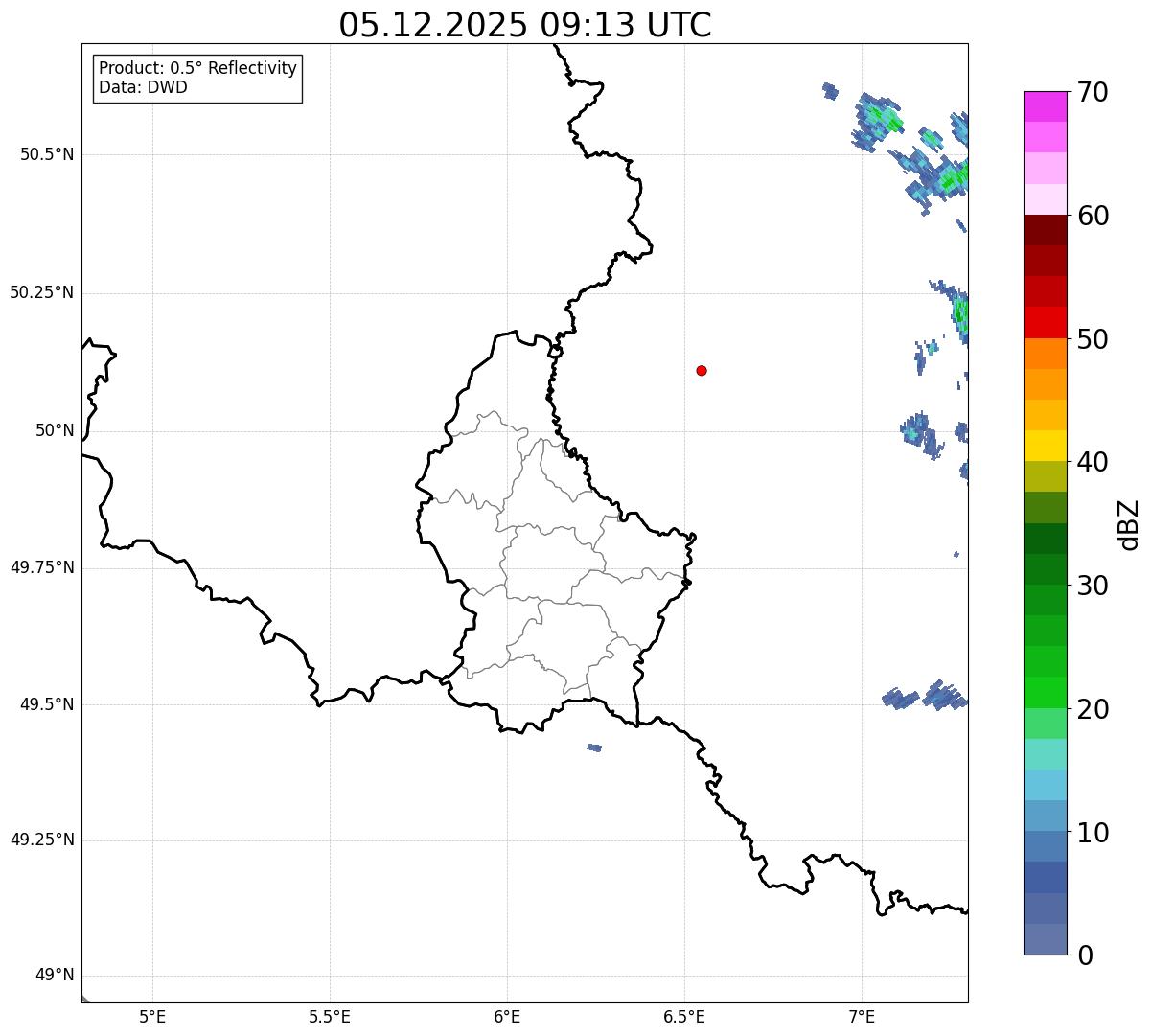Viewport: 1152px width, 1036px height.
Task: Click the small radar echo near 49.4°N 6.25°E
Action: point(594,748)
